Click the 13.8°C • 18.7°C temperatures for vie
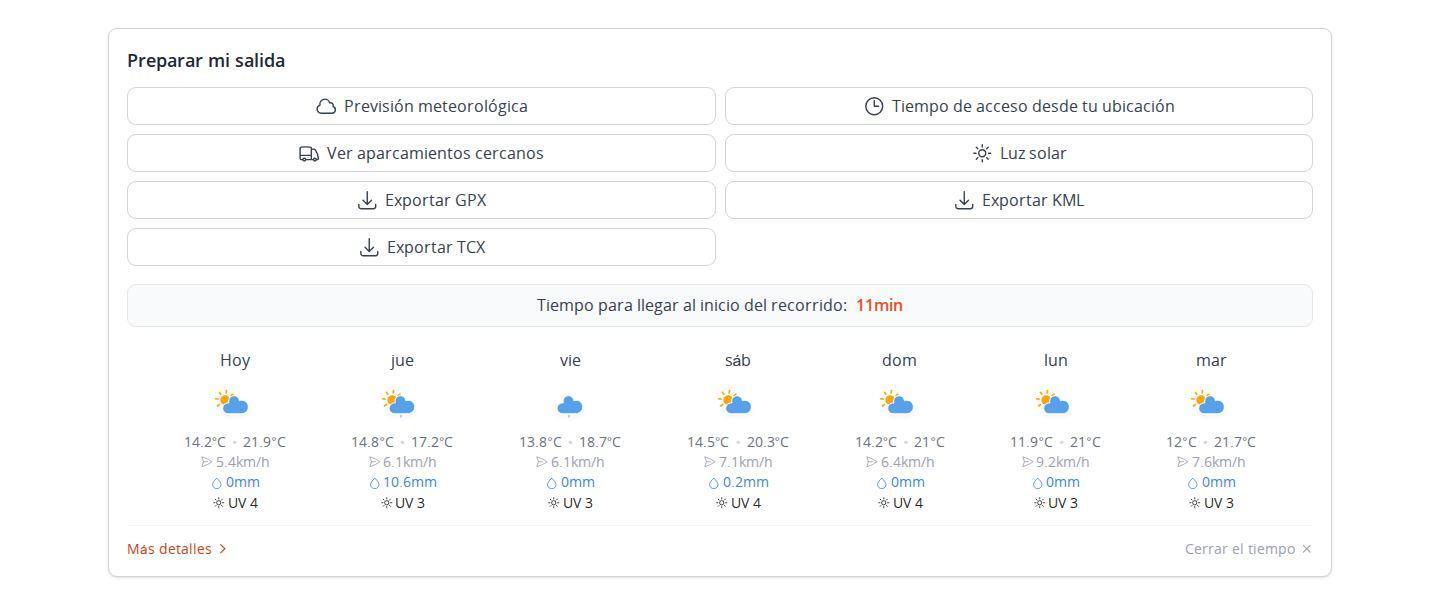The width and height of the screenshot is (1440, 604). coord(570,442)
